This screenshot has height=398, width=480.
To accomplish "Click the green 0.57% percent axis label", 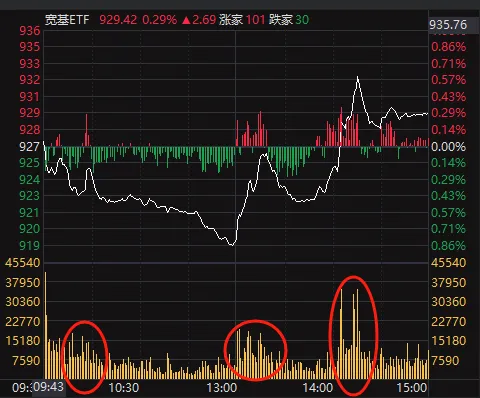I will point(448,212).
